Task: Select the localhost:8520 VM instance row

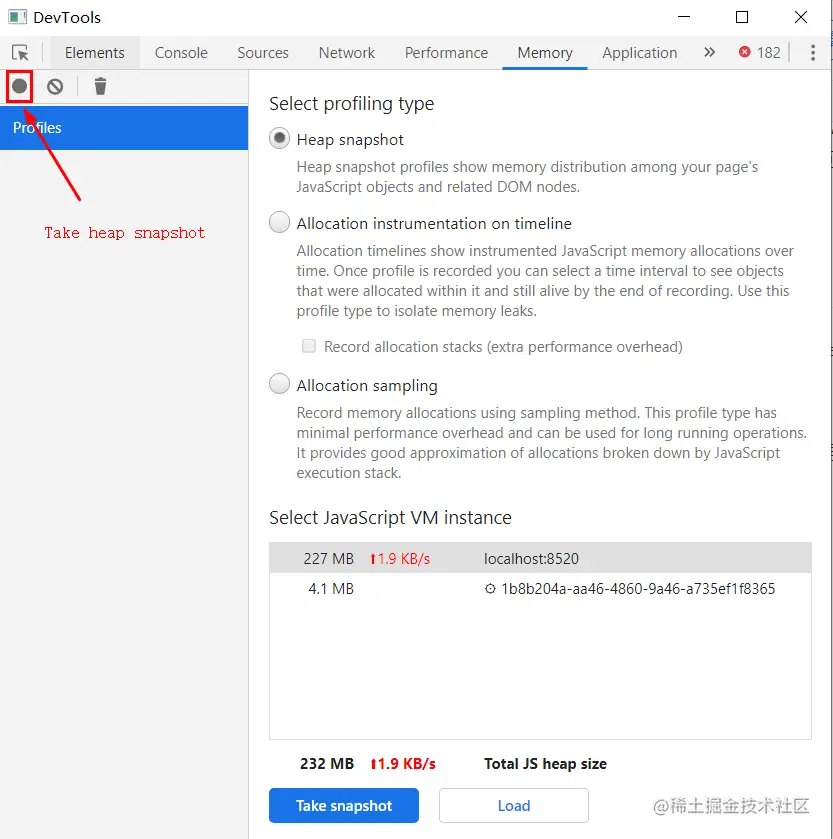Action: pyautogui.click(x=540, y=559)
